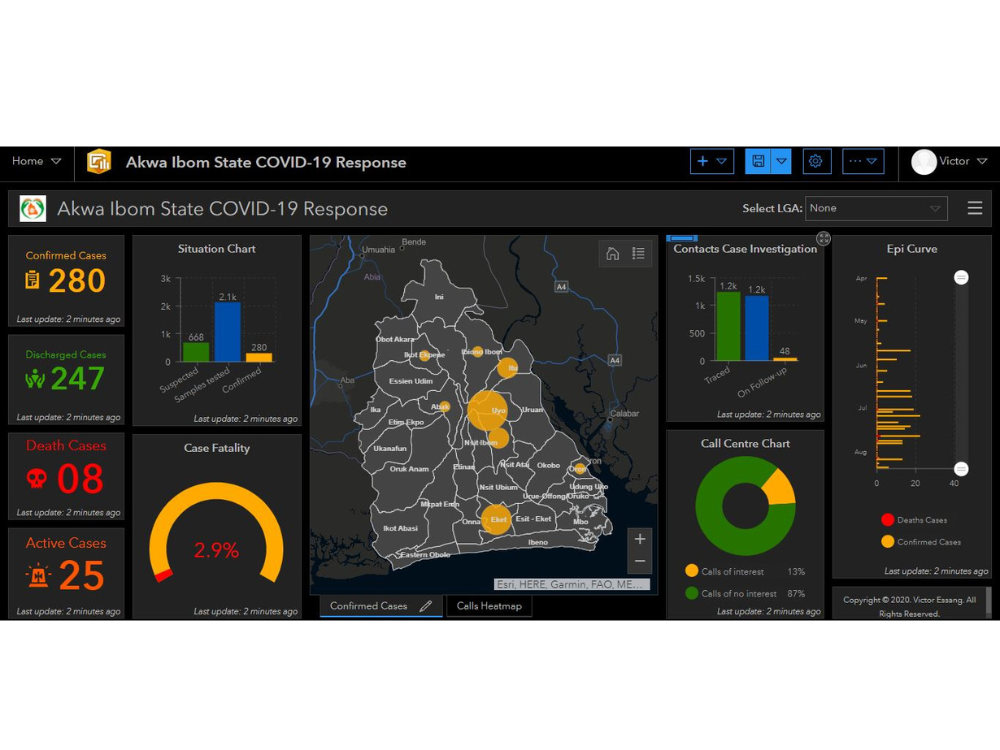Click the copyright panel scrollbar

(x=989, y=603)
